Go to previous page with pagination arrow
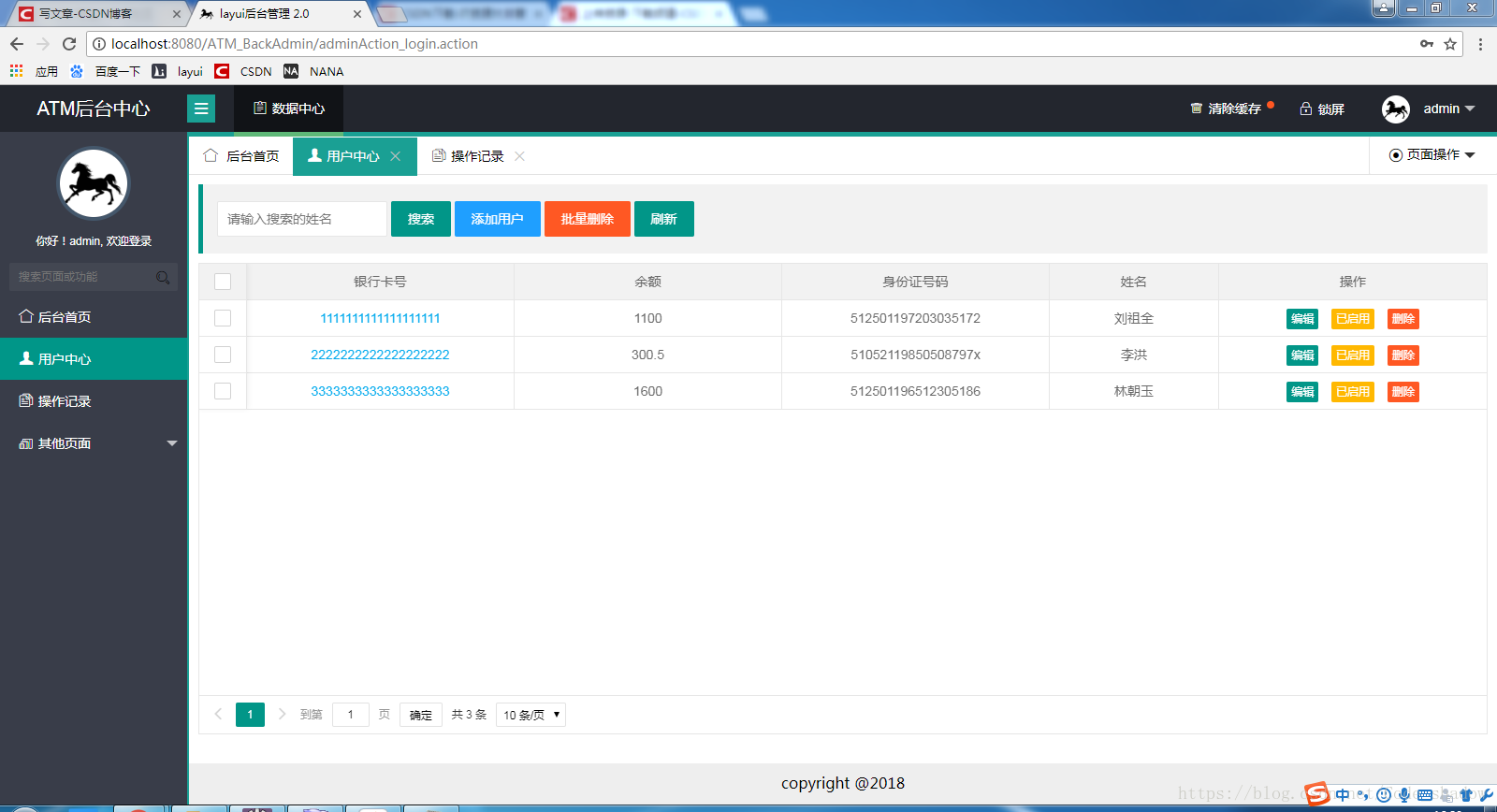The image size is (1497, 812). [218, 714]
